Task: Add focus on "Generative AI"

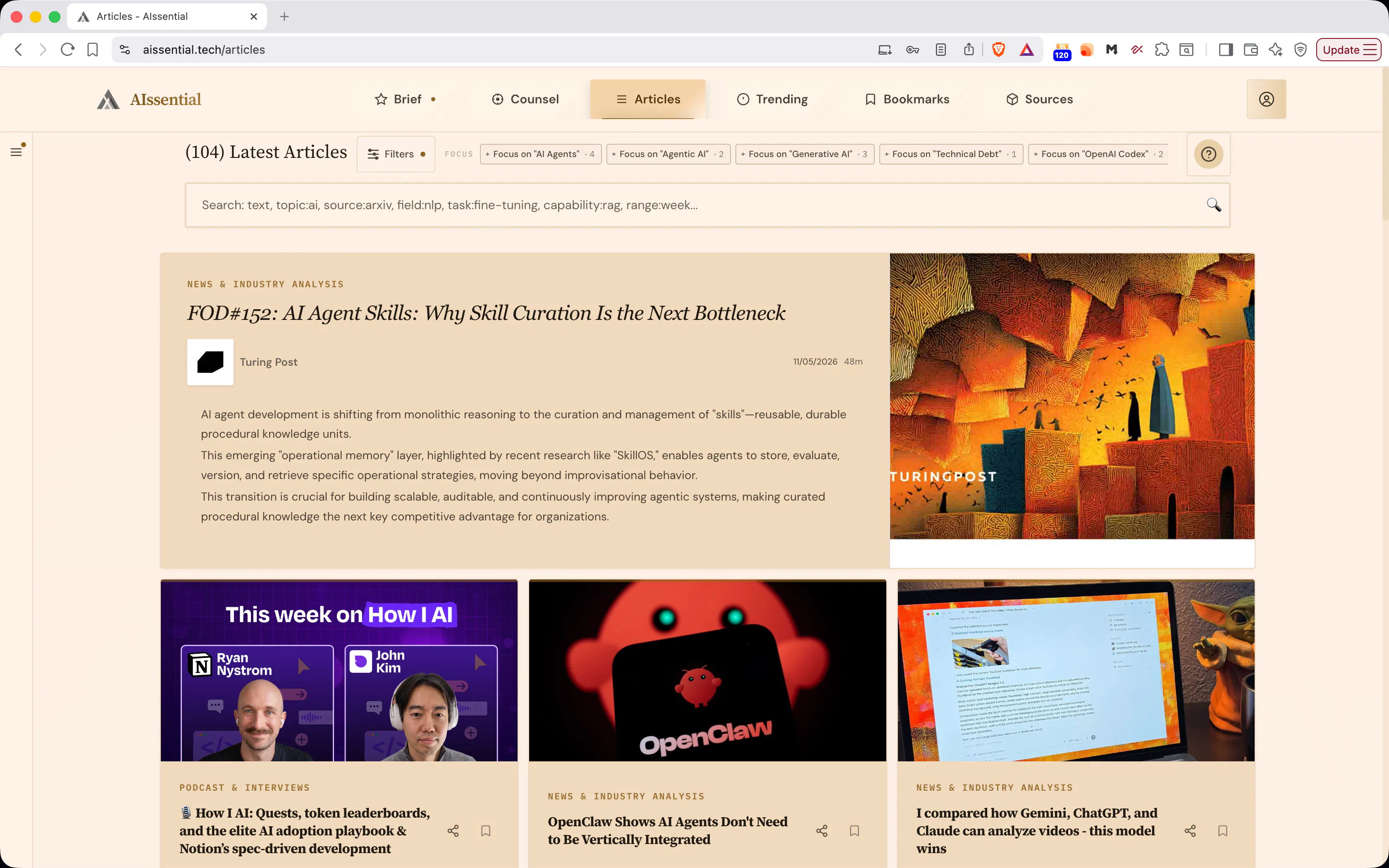Action: coord(805,154)
